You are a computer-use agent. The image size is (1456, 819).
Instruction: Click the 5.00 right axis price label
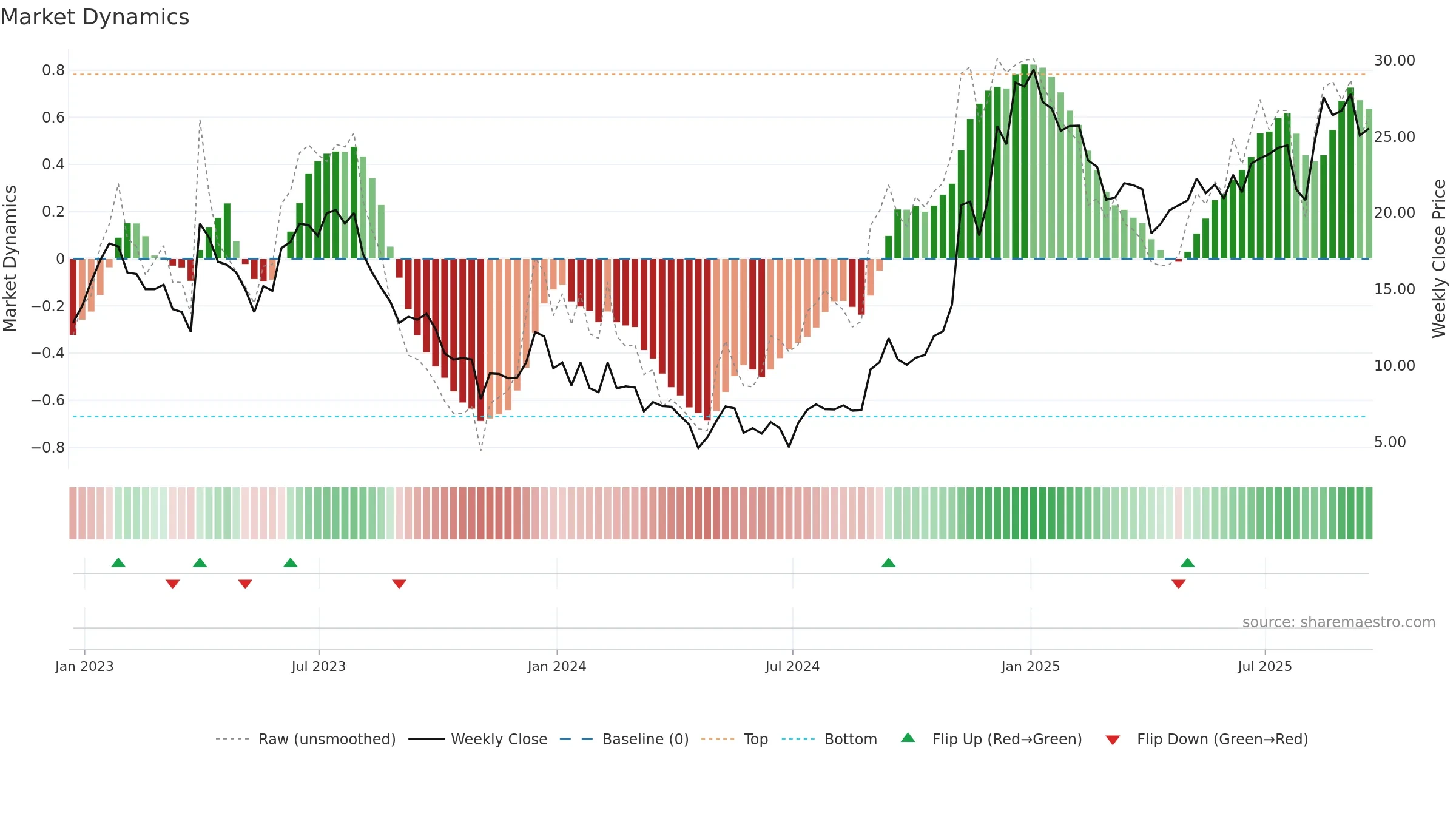click(1390, 442)
